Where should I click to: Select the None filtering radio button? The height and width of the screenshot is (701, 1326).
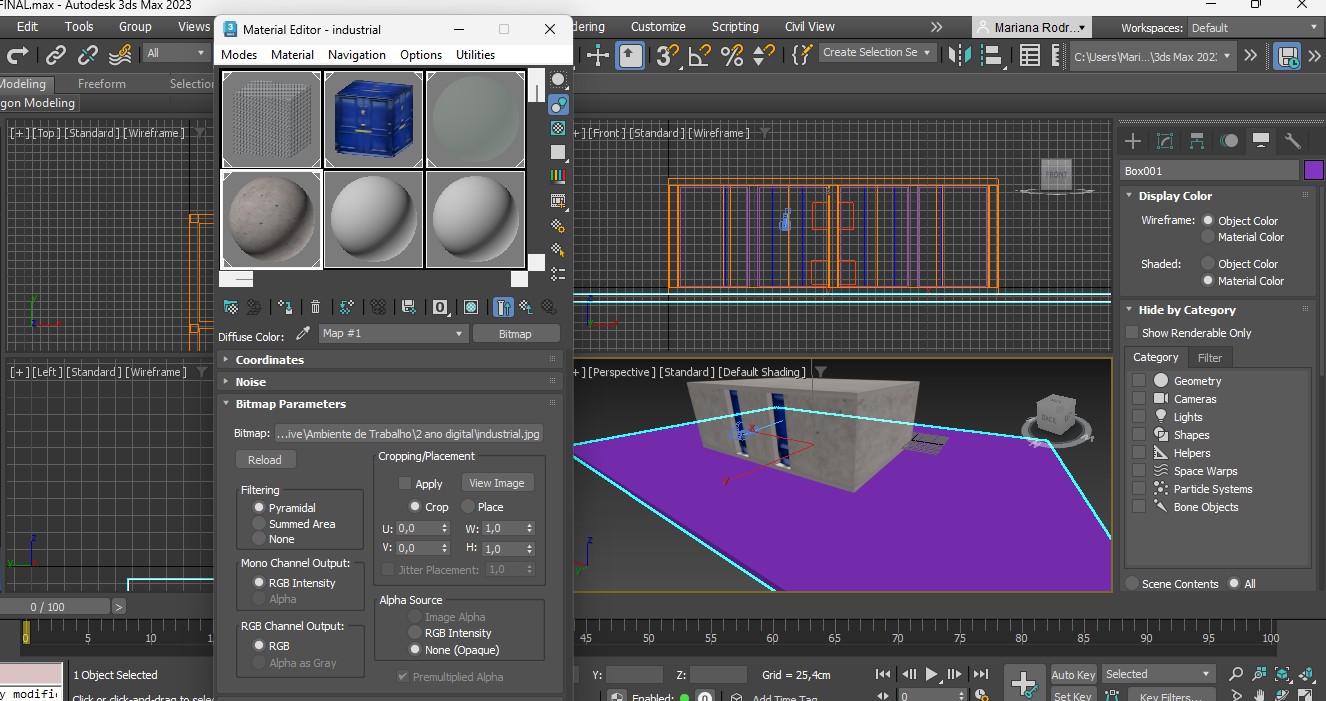pos(260,539)
